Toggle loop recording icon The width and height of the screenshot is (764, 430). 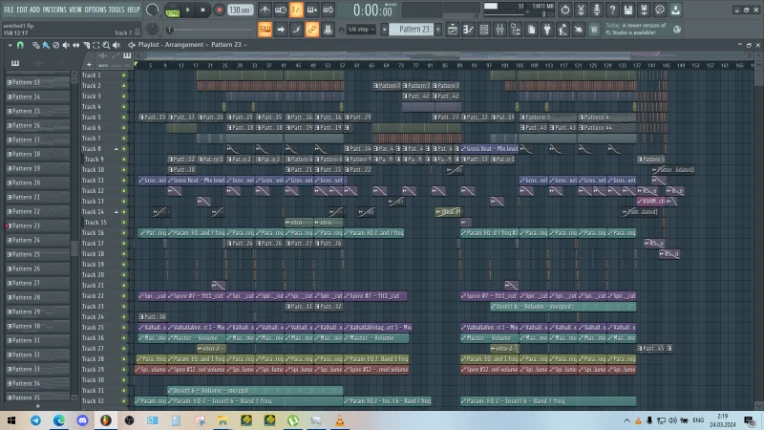point(328,10)
